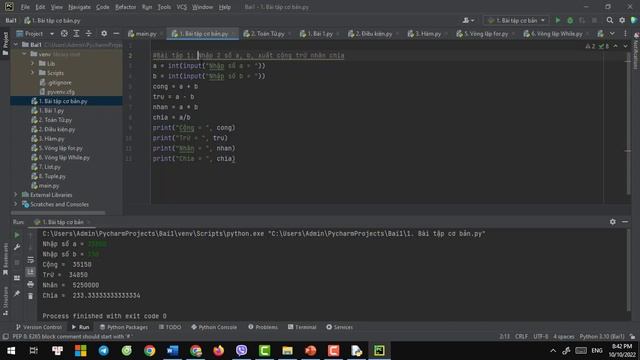Click Python 3.10 interpreter in status bar
Screen dimensions: 640x360
tap(602, 336)
